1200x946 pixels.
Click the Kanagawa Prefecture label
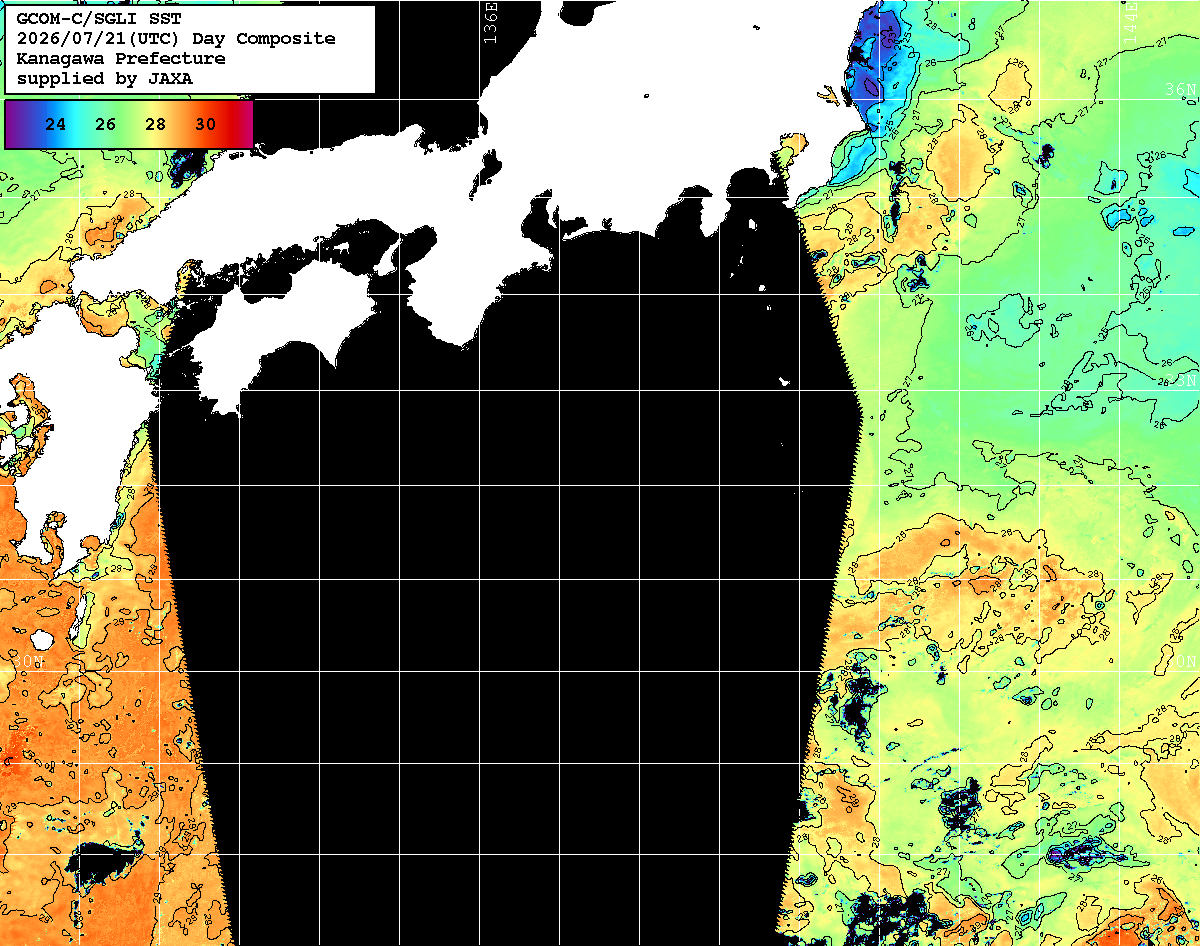click(121, 58)
